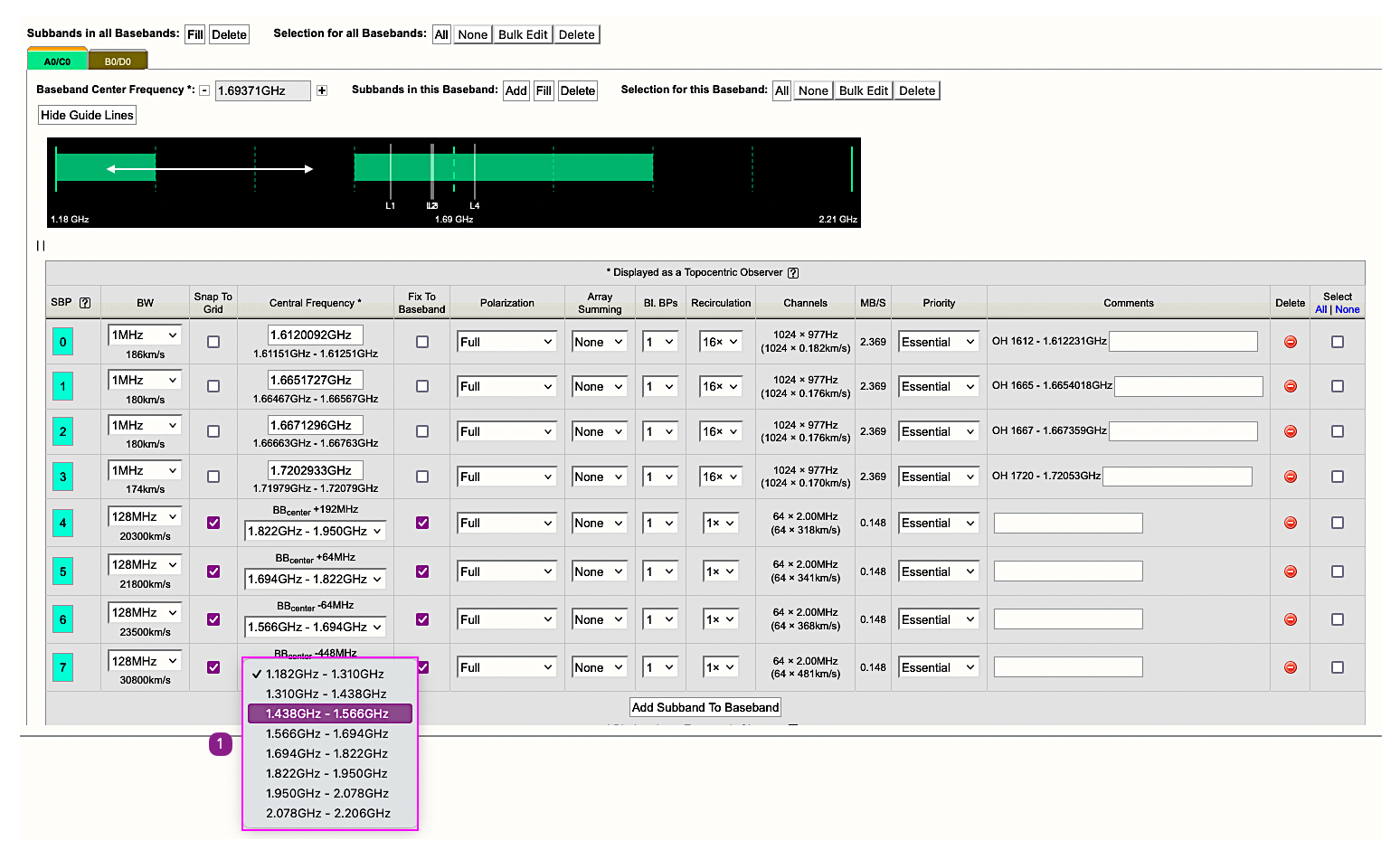Click minus icon to decrease baseband frequency

pos(204,90)
